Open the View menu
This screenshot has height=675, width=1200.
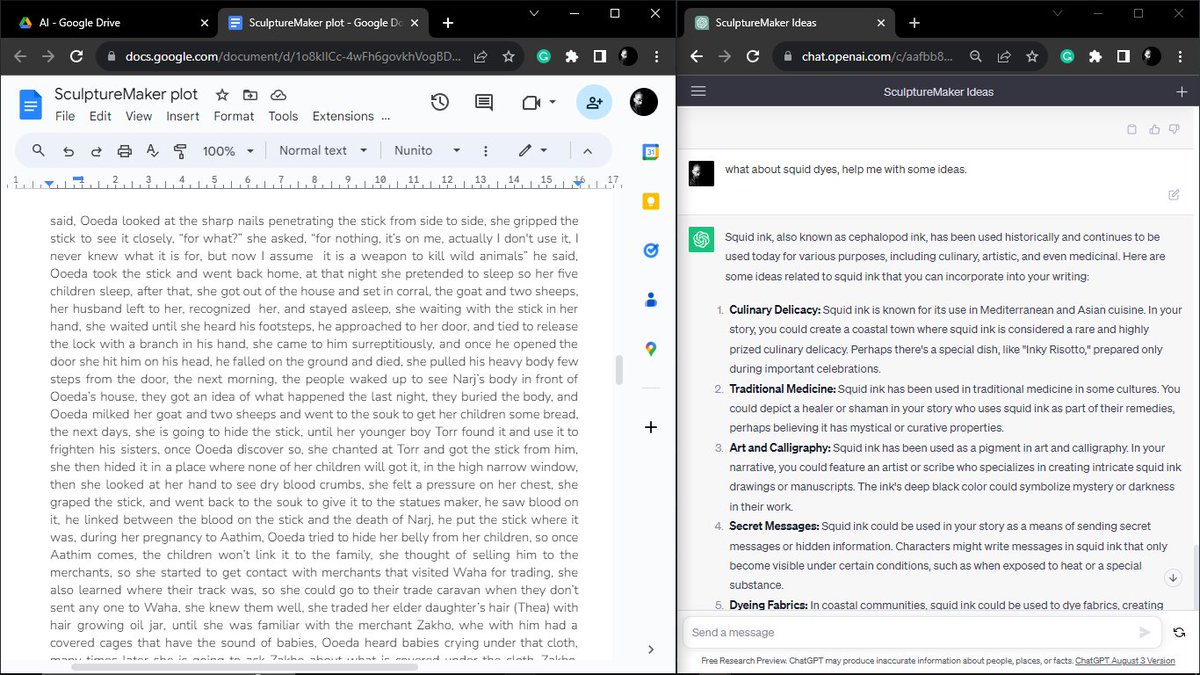[x=139, y=116]
